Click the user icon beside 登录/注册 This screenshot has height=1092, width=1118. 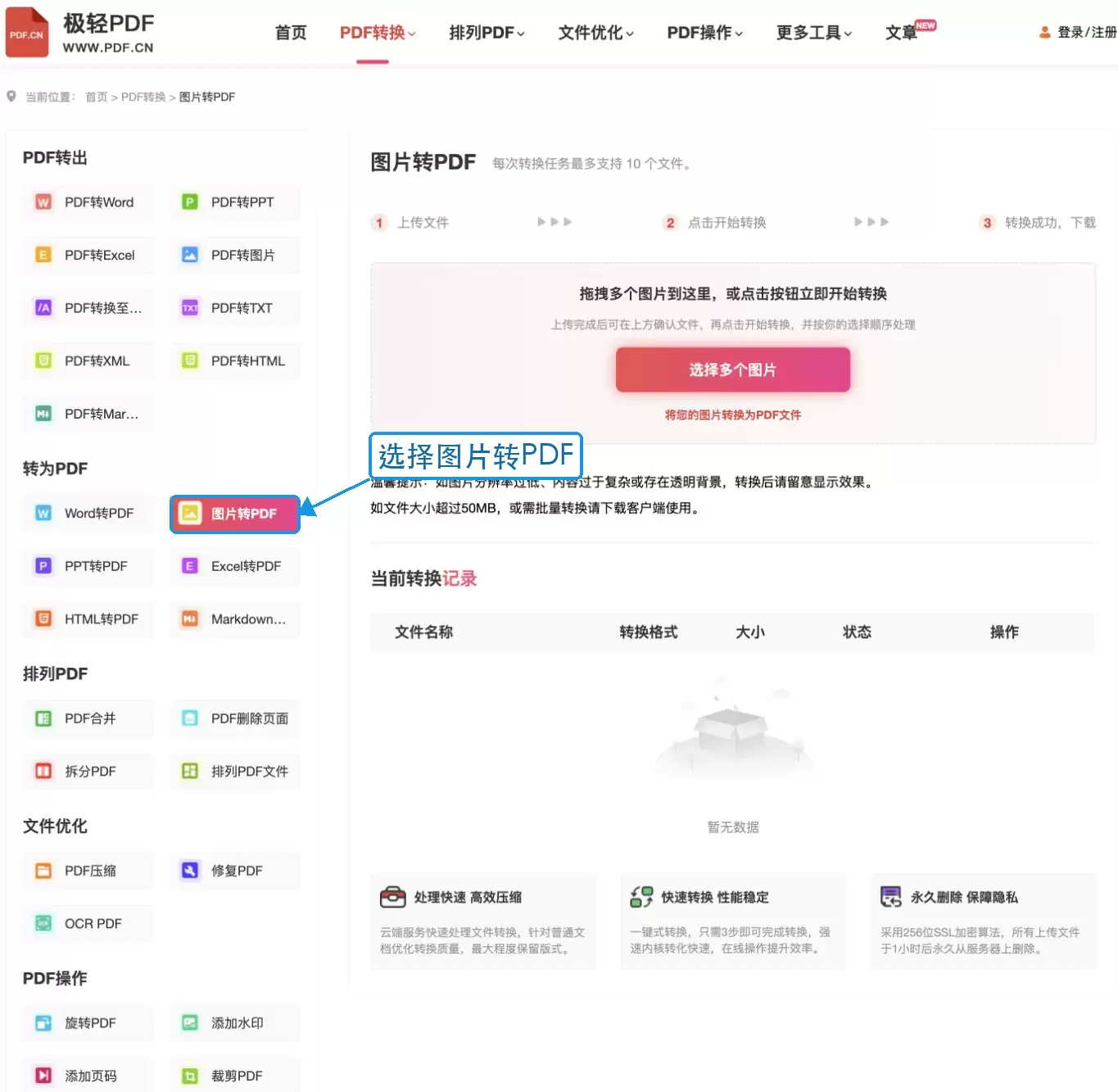pos(1044,33)
